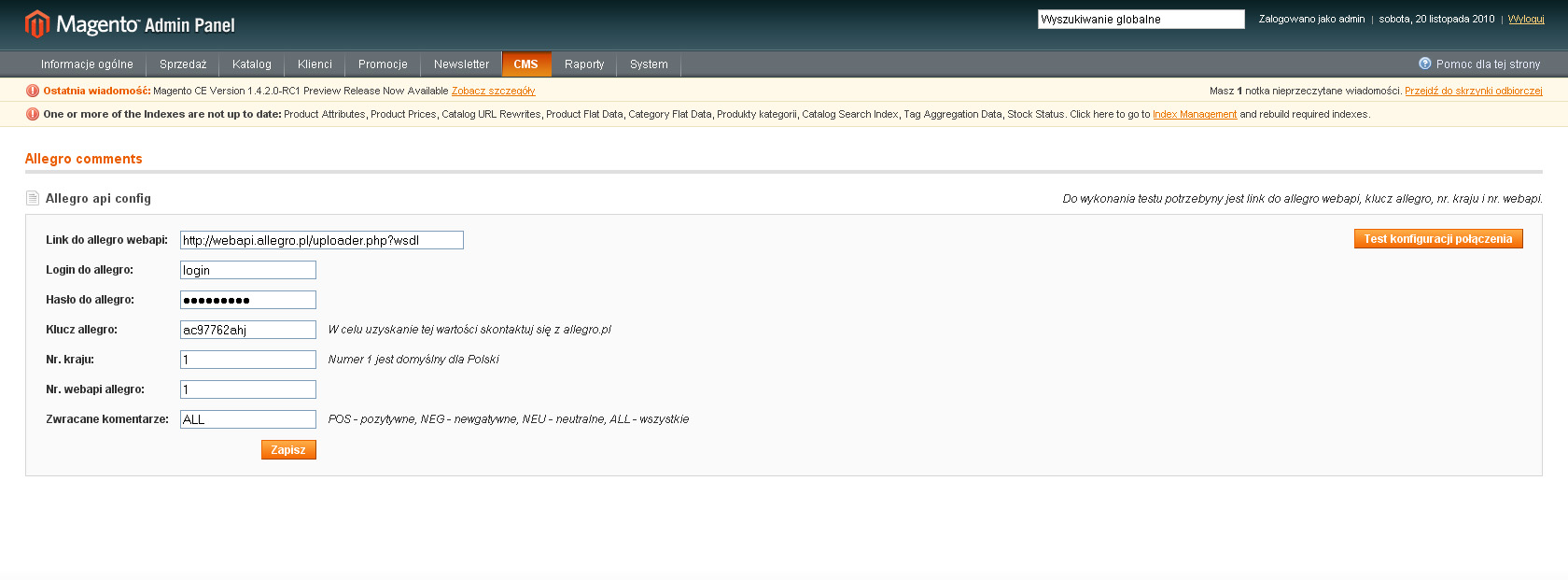The image size is (1568, 580).
Task: Click the Login do allegro field
Action: click(x=248, y=270)
